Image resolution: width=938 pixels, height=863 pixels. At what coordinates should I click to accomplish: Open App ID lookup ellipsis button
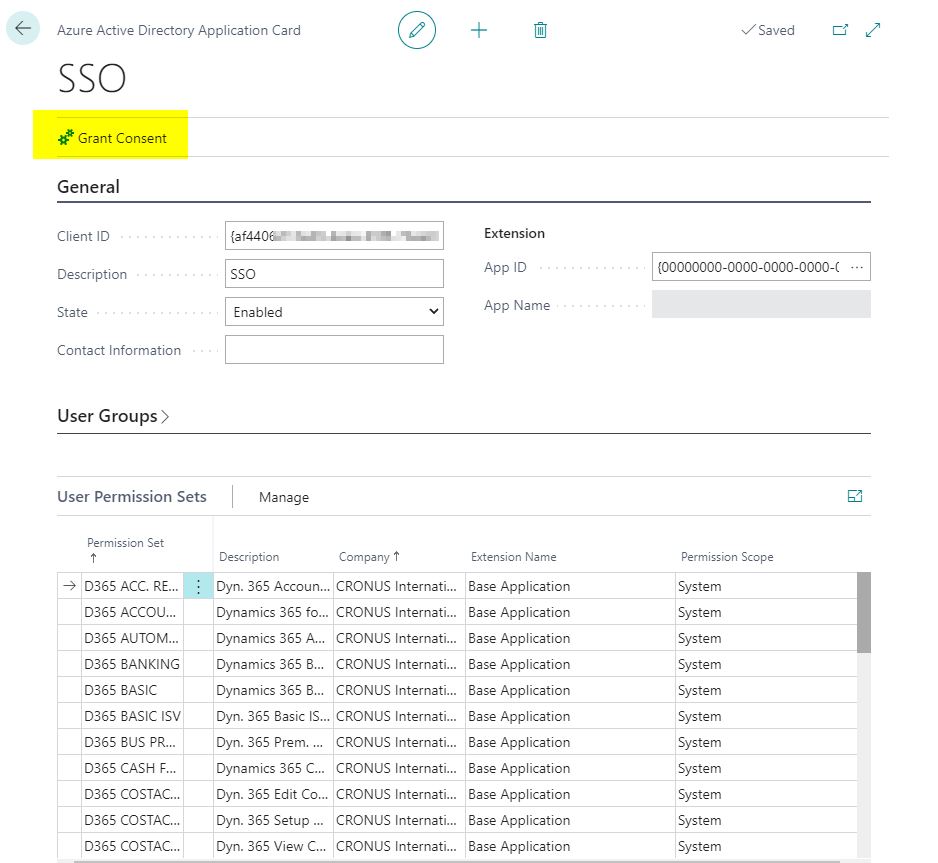click(x=857, y=267)
